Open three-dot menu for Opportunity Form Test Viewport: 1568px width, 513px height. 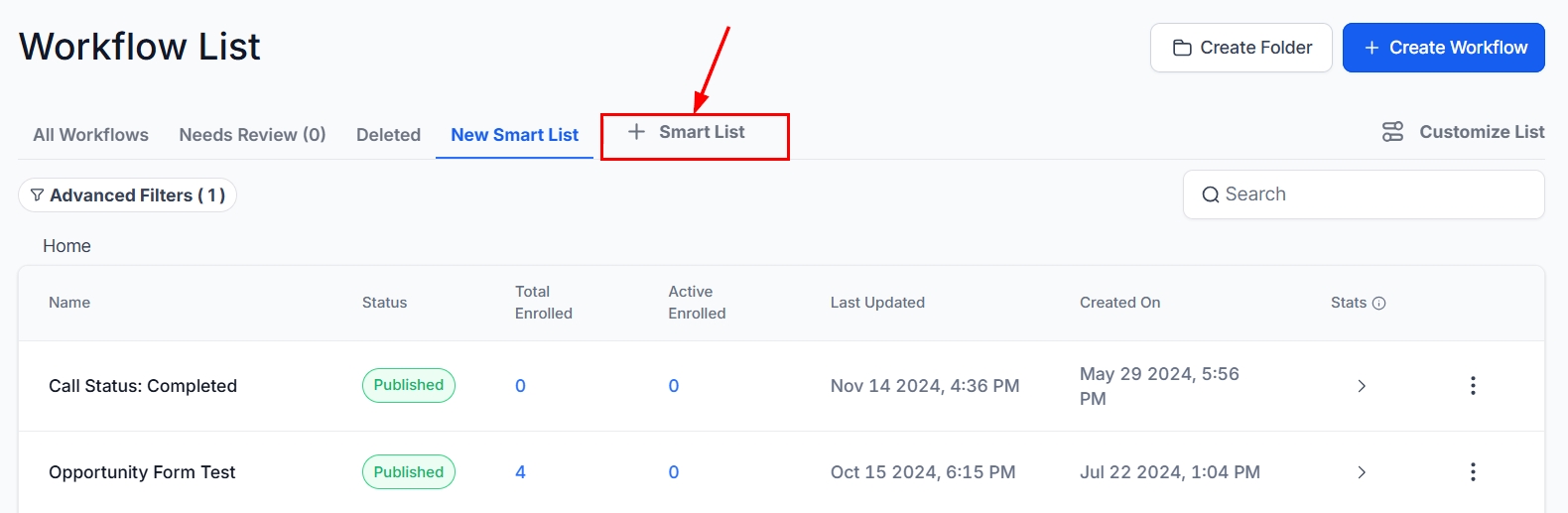(x=1473, y=472)
